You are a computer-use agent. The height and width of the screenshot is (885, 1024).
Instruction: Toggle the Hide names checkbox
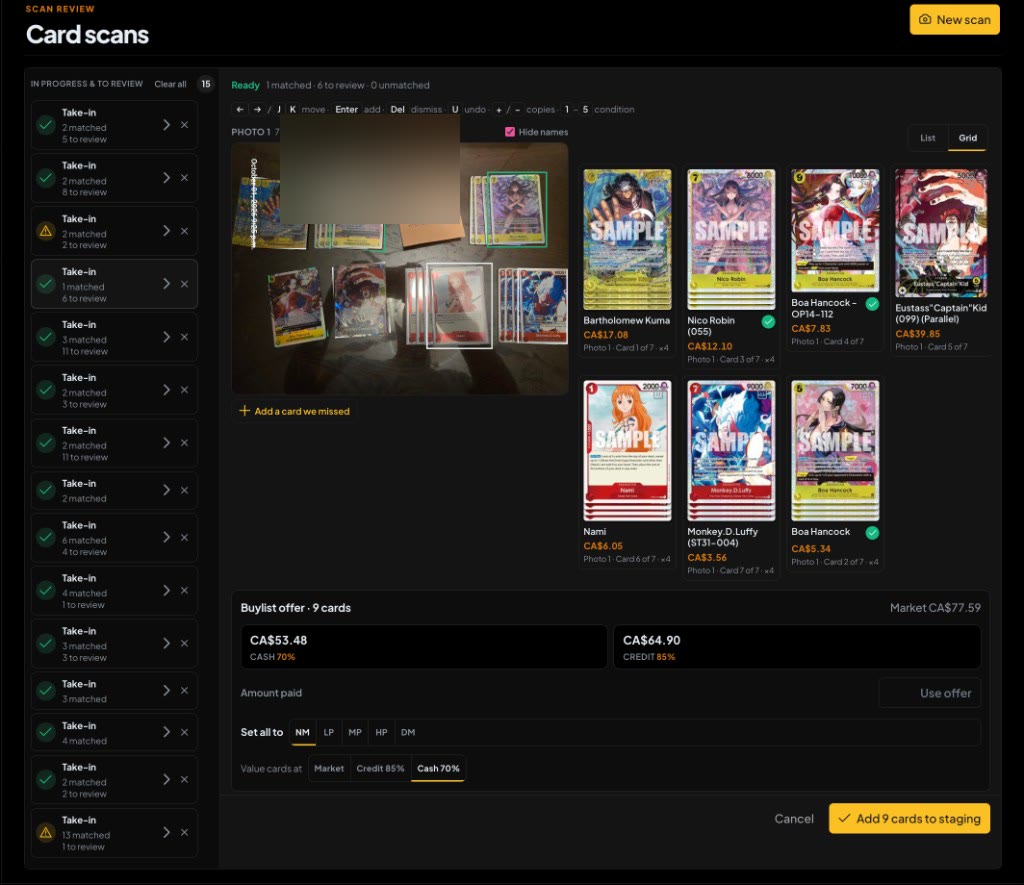tap(510, 132)
